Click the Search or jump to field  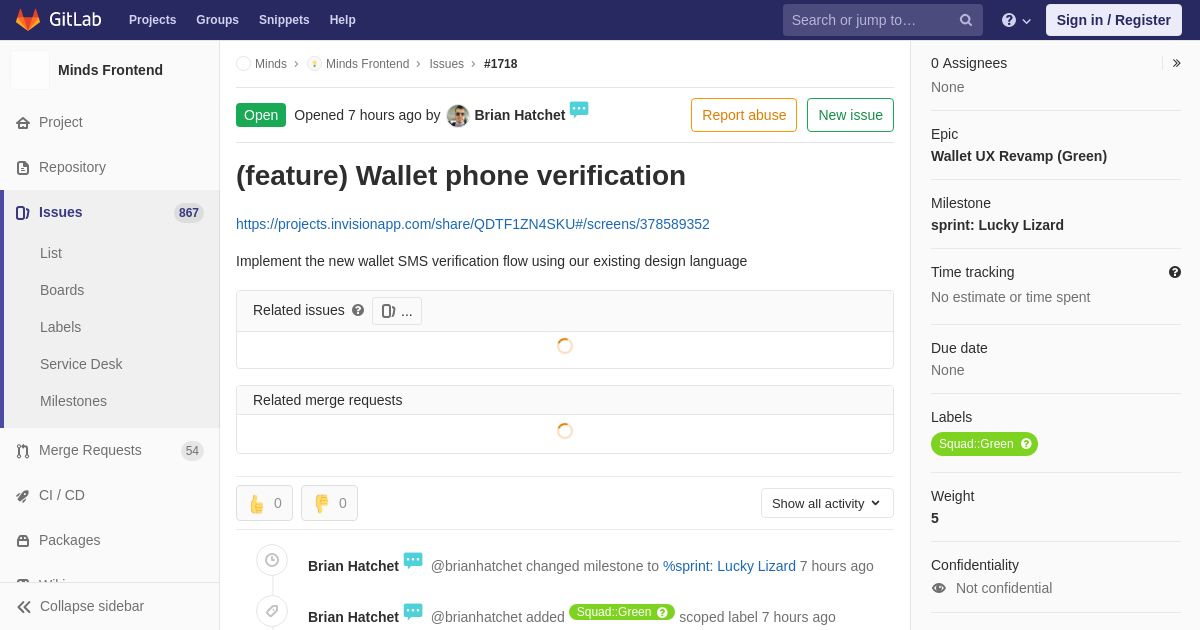[x=883, y=20]
